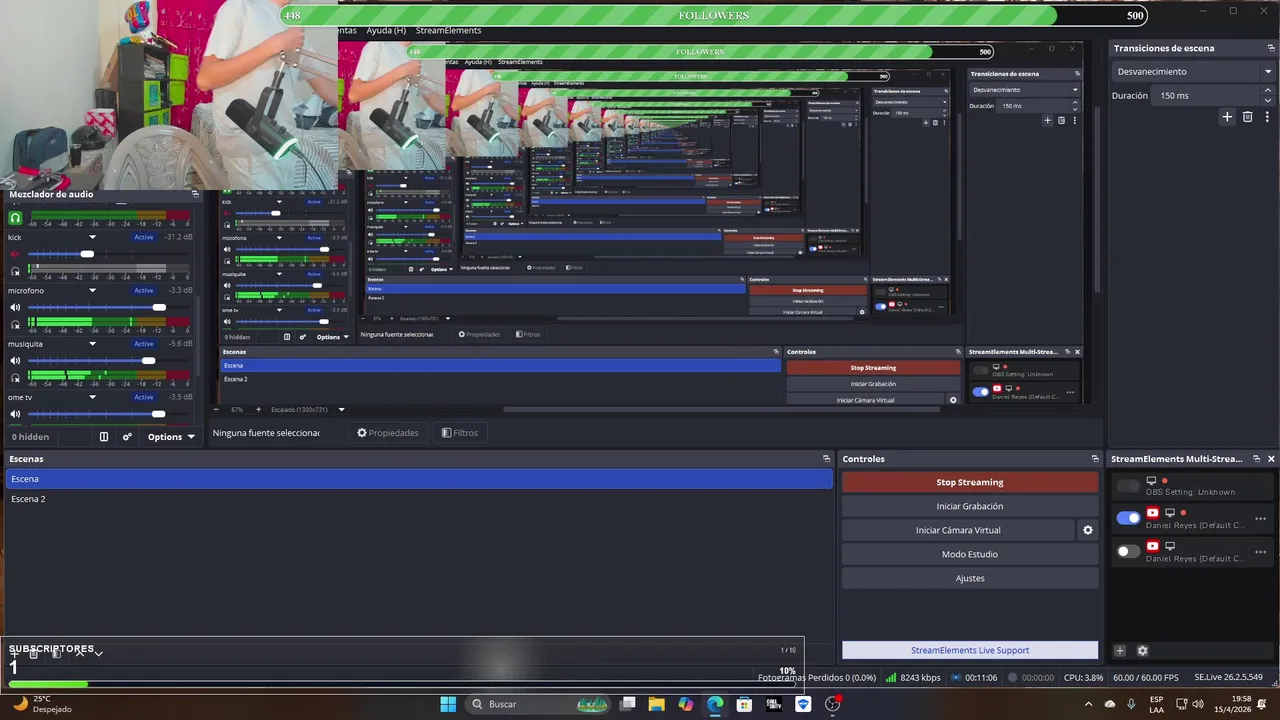The image size is (1280, 720).
Task: Undock the Mezclador de audio panel
Action: 195,194
